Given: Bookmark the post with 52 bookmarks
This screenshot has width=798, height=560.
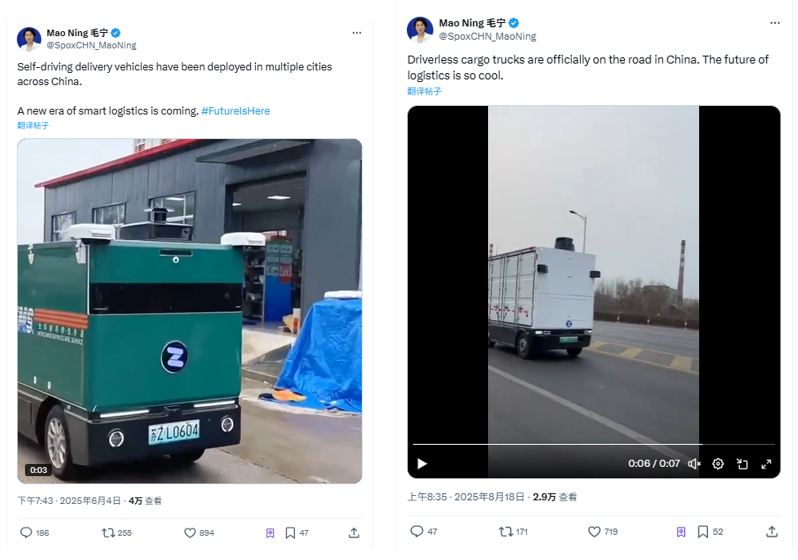Looking at the screenshot, I should [703, 532].
